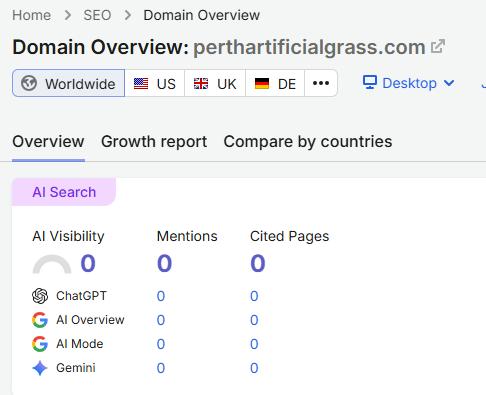
Task: Click the large Mentions total 0
Action: pos(165,263)
